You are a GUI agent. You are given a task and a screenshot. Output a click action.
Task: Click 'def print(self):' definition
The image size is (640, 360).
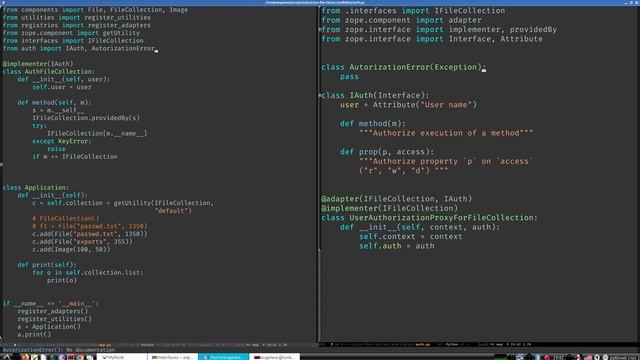[47, 265]
